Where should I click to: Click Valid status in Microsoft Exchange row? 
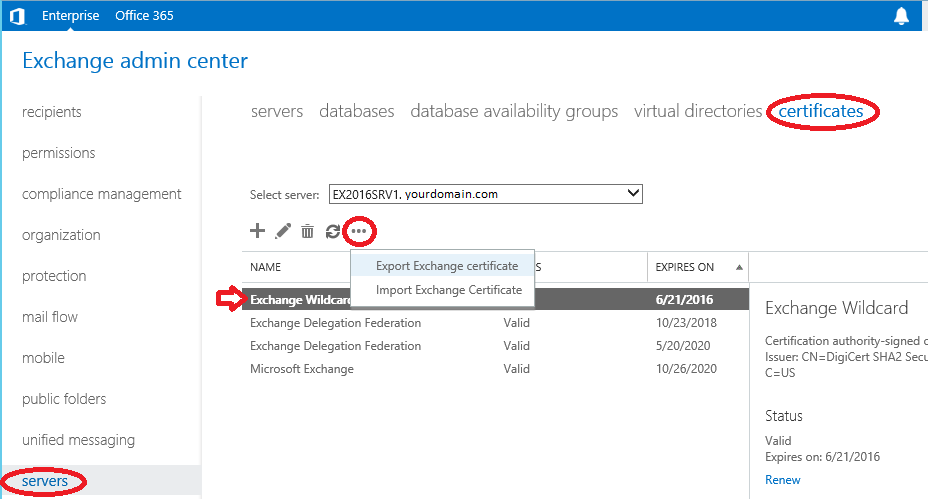tap(516, 369)
